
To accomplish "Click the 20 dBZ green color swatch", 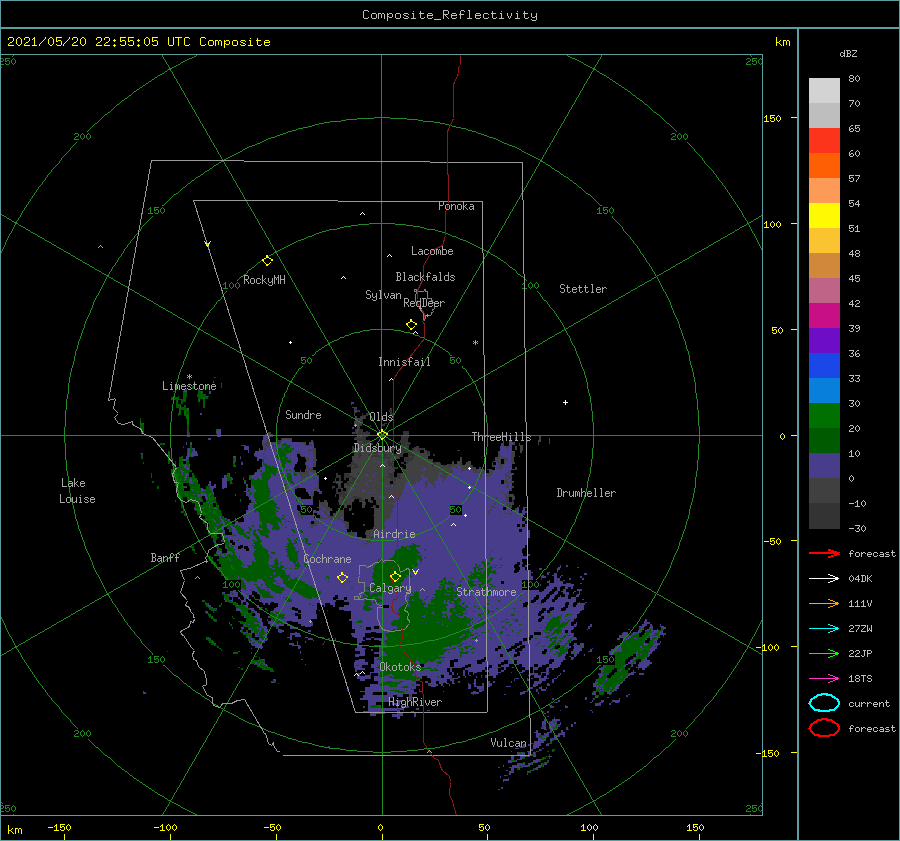I will [824, 416].
